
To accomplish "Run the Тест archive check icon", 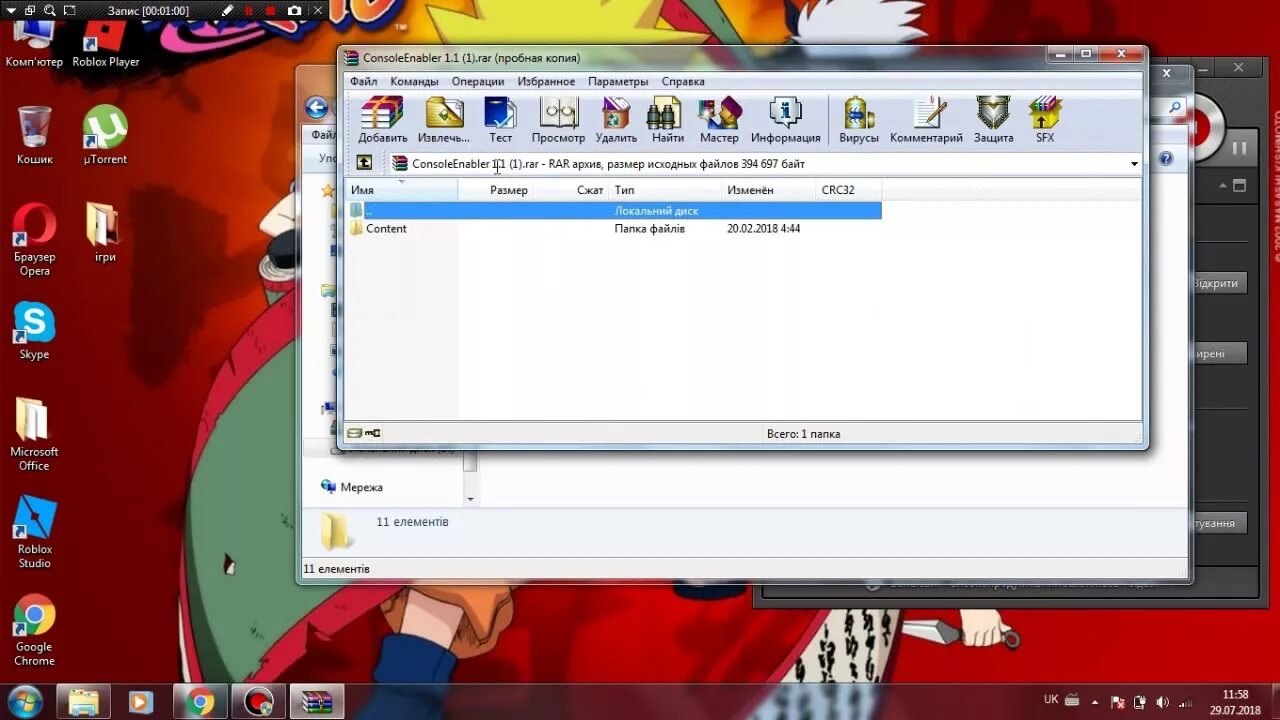I will (500, 120).
